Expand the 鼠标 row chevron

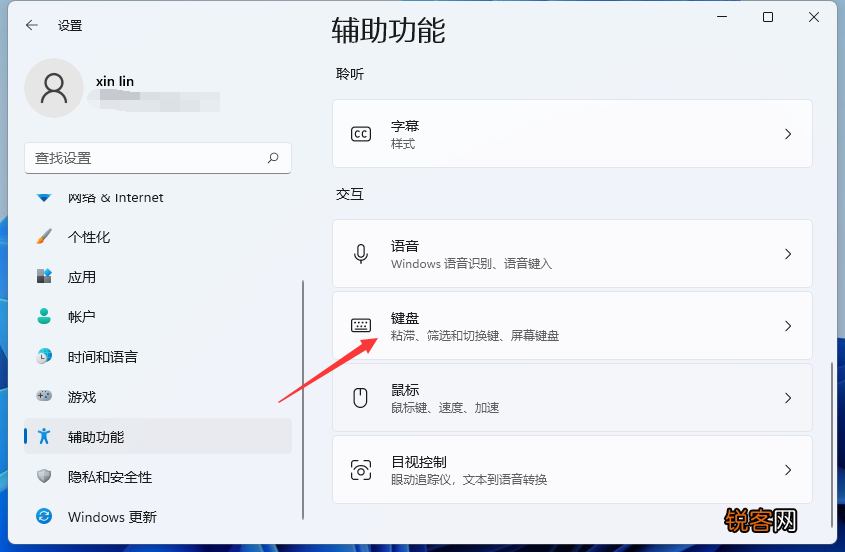[788, 398]
